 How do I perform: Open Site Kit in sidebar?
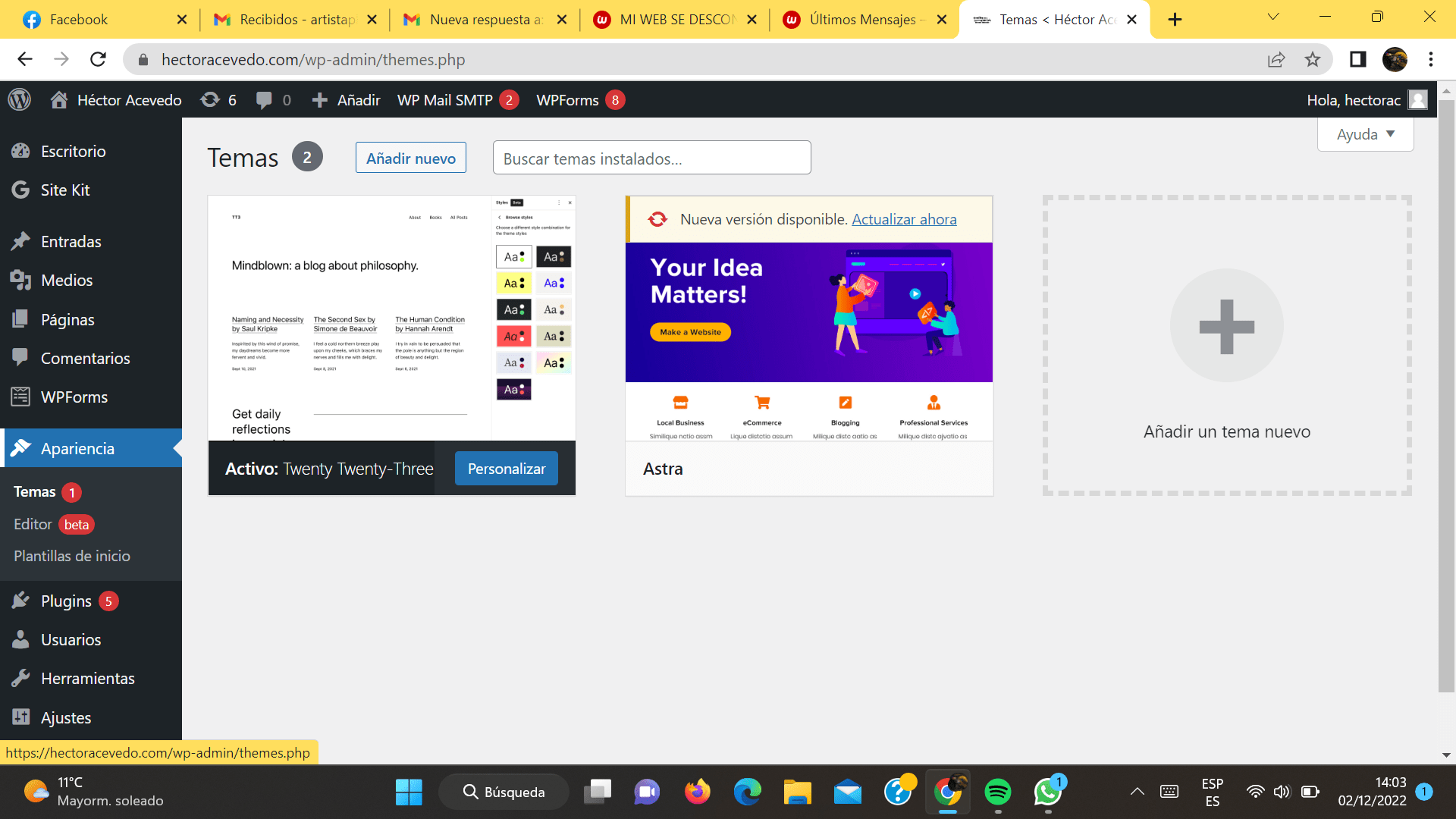pyautogui.click(x=91, y=190)
